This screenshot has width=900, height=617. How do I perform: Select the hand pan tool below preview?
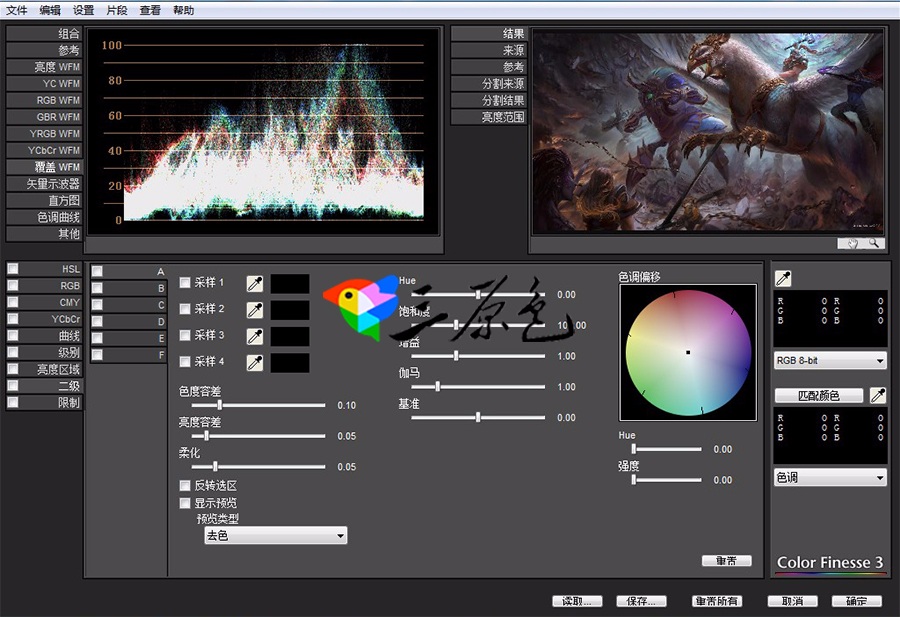click(x=853, y=243)
